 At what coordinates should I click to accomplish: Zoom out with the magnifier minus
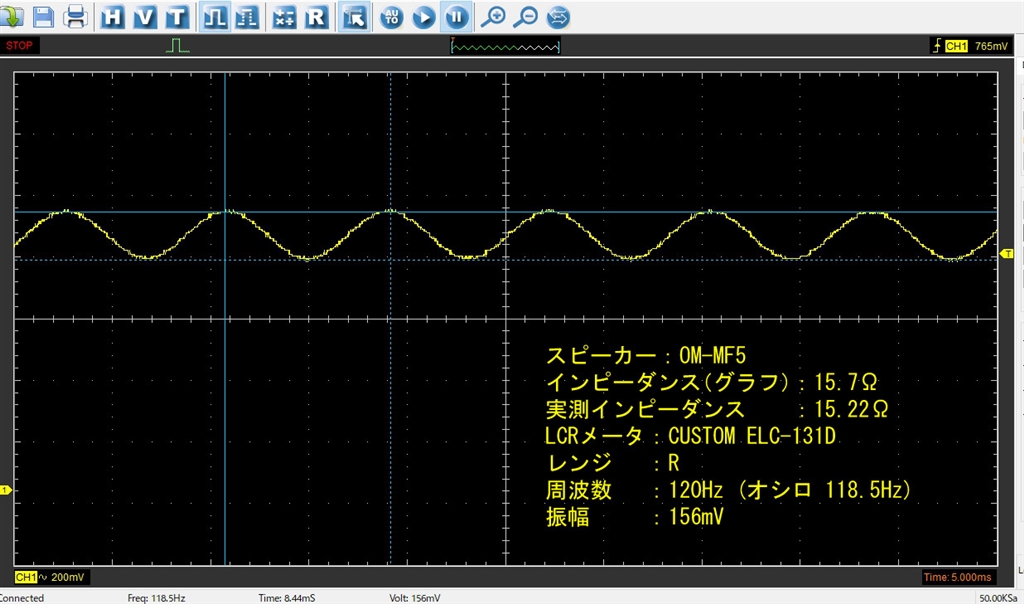click(526, 17)
